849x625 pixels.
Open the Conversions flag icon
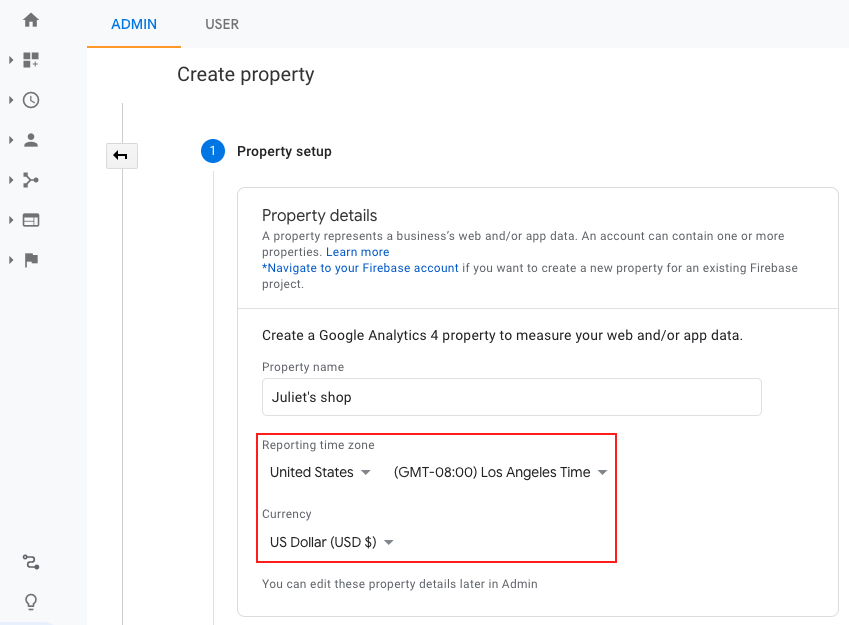point(31,260)
